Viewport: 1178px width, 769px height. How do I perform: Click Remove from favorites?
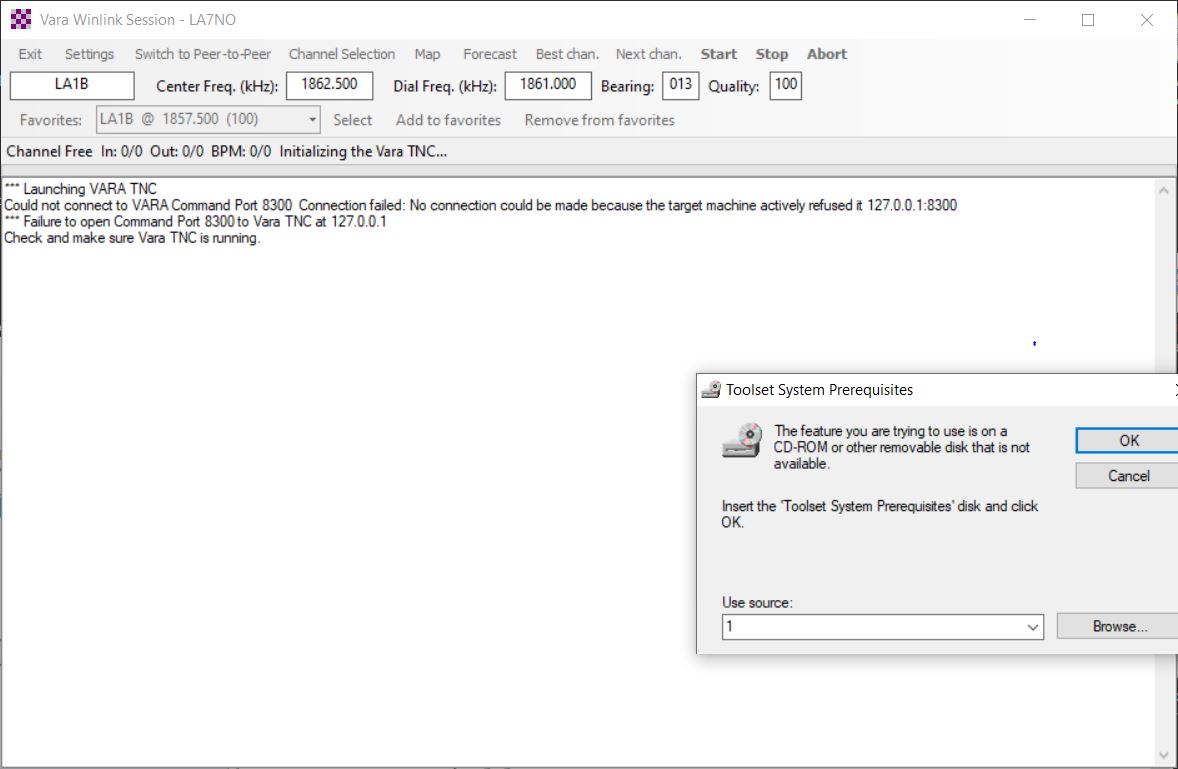tap(600, 120)
